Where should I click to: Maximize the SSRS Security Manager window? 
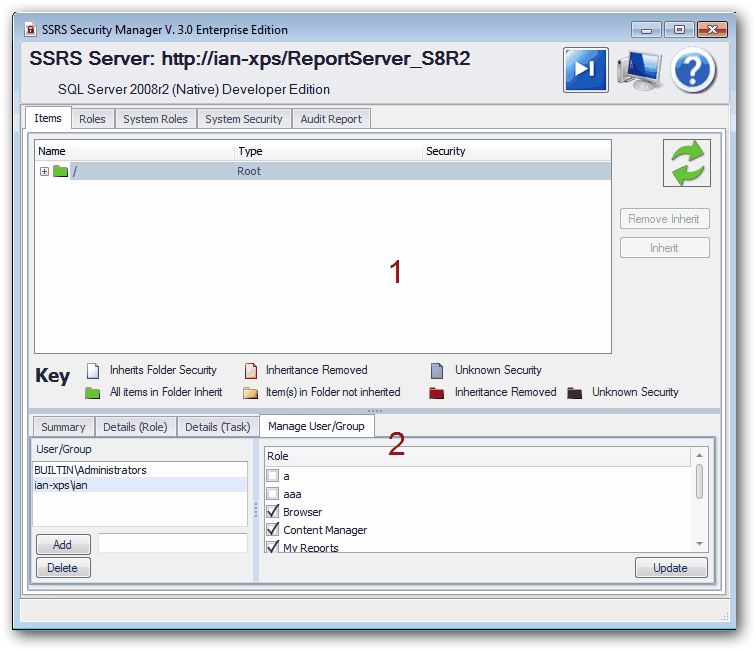coord(679,30)
